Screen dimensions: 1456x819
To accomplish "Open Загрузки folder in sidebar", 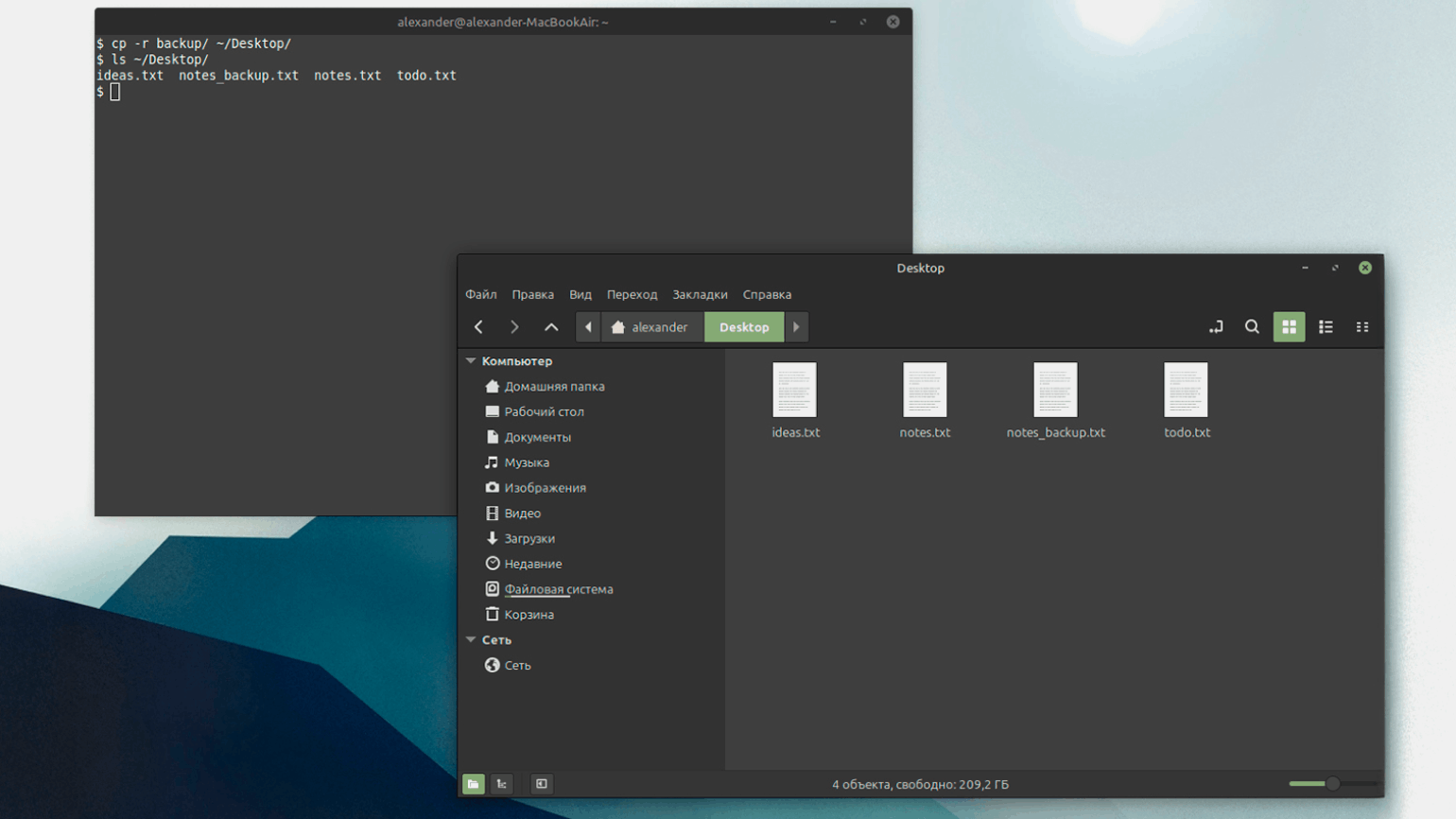I will click(x=529, y=539).
